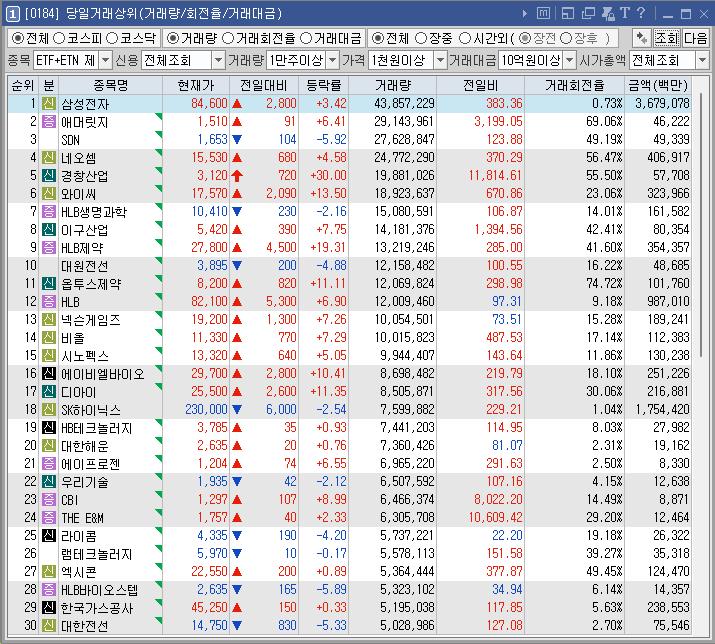Click the 조회 search button
Image resolution: width=715 pixels, height=644 pixels.
tap(667, 38)
